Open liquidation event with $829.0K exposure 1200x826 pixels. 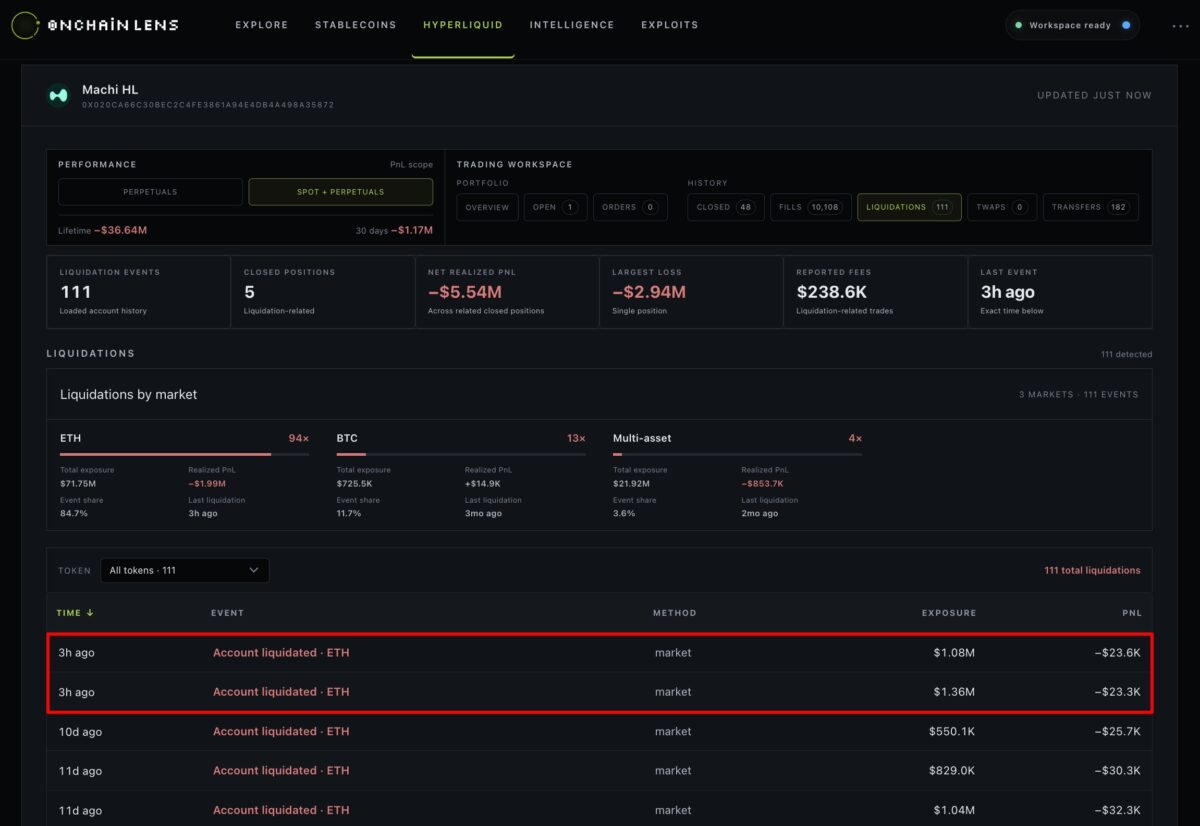click(x=600, y=771)
